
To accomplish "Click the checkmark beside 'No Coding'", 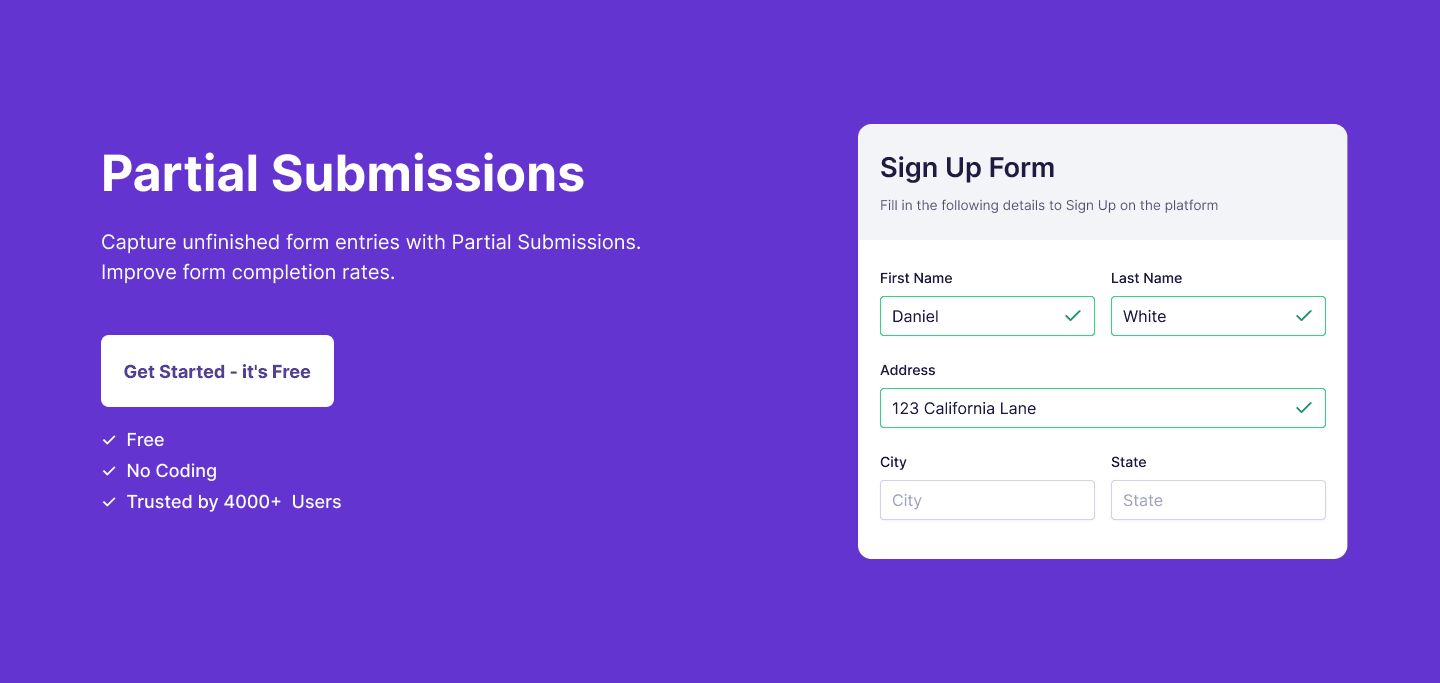I will (x=109, y=470).
